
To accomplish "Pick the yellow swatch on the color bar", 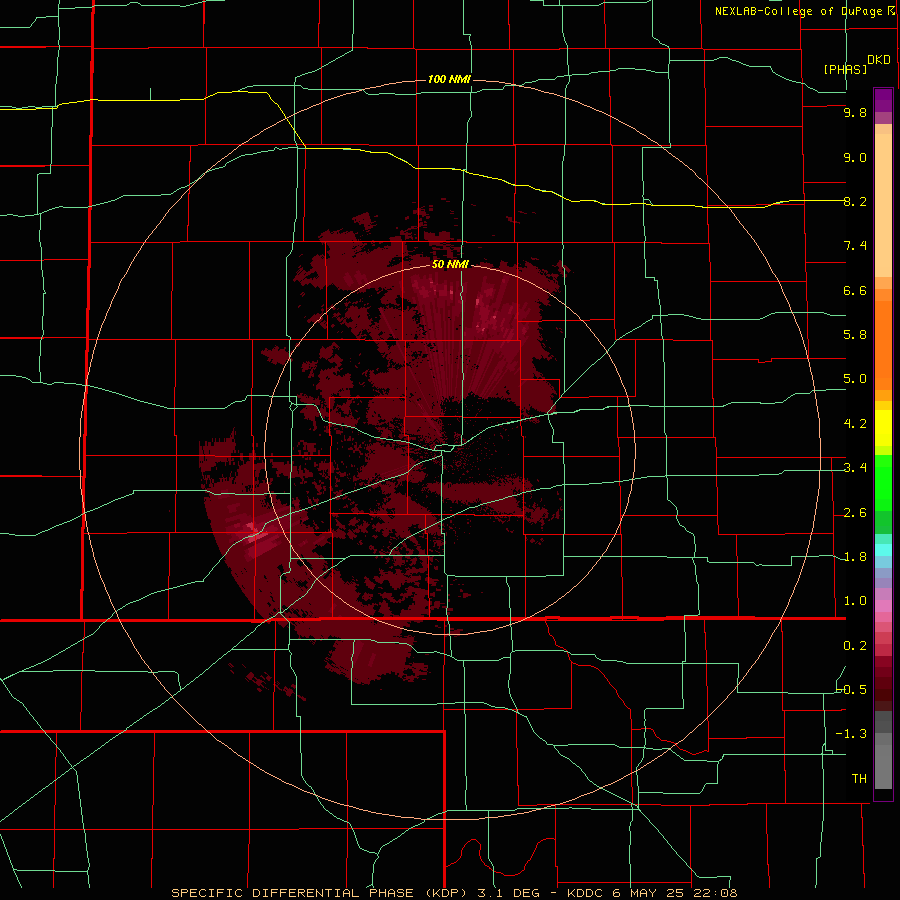I will pyautogui.click(x=883, y=428).
